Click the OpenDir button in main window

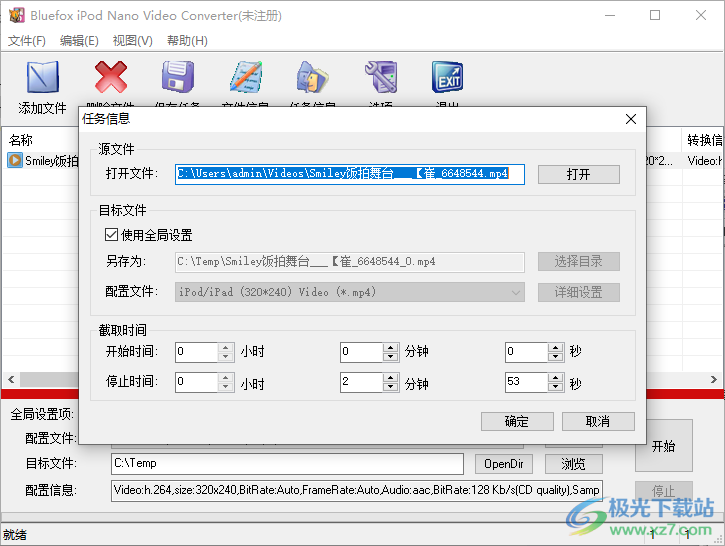point(504,464)
